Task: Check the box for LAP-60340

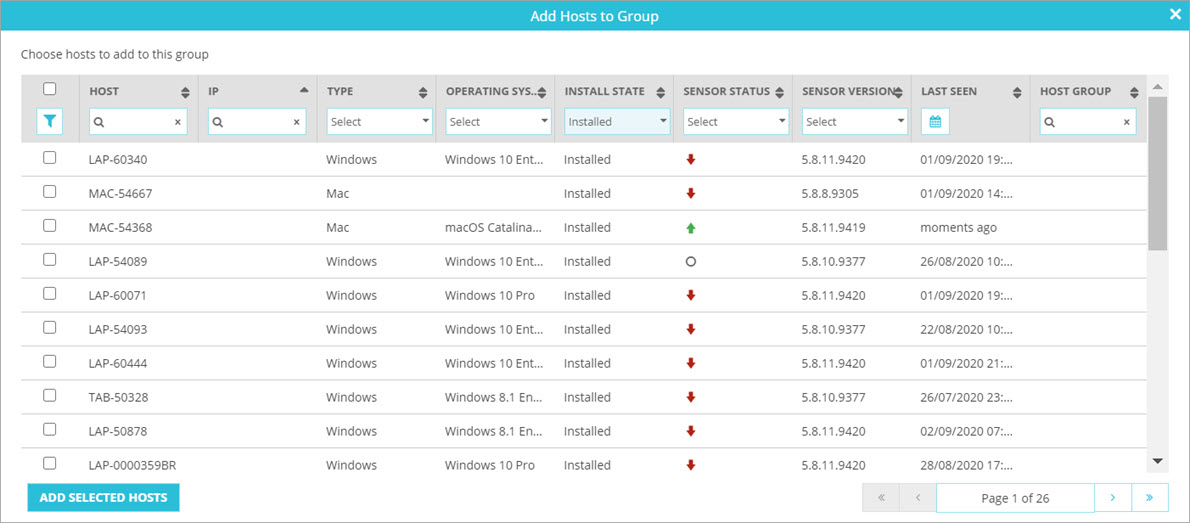Action: click(x=50, y=158)
